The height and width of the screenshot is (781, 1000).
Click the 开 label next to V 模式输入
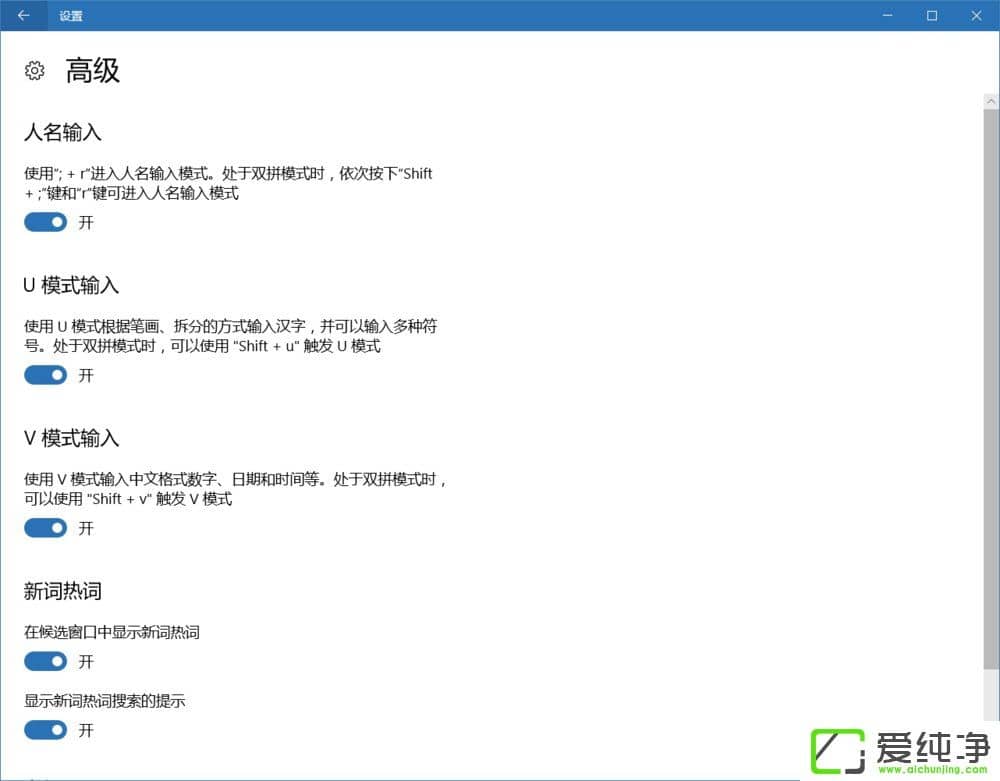pyautogui.click(x=86, y=528)
